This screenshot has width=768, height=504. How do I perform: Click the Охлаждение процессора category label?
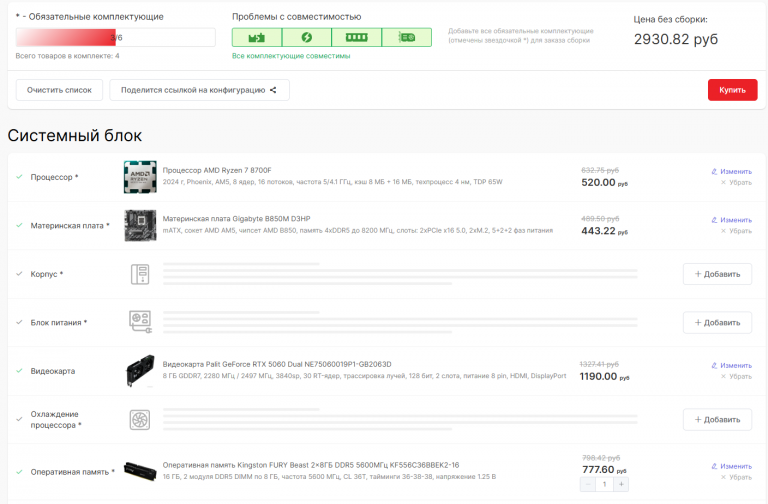pos(56,419)
